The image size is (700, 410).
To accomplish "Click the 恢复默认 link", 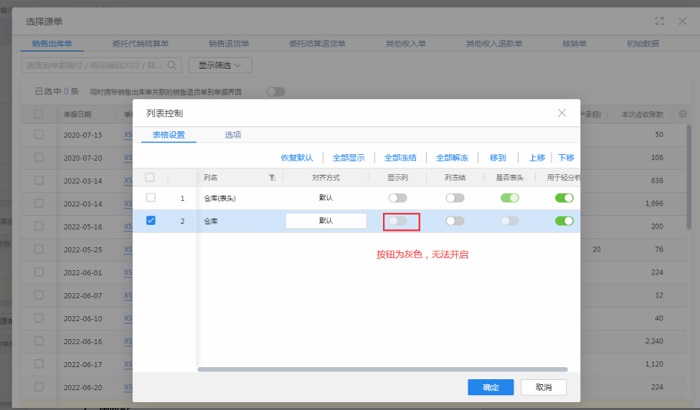I will (297, 158).
